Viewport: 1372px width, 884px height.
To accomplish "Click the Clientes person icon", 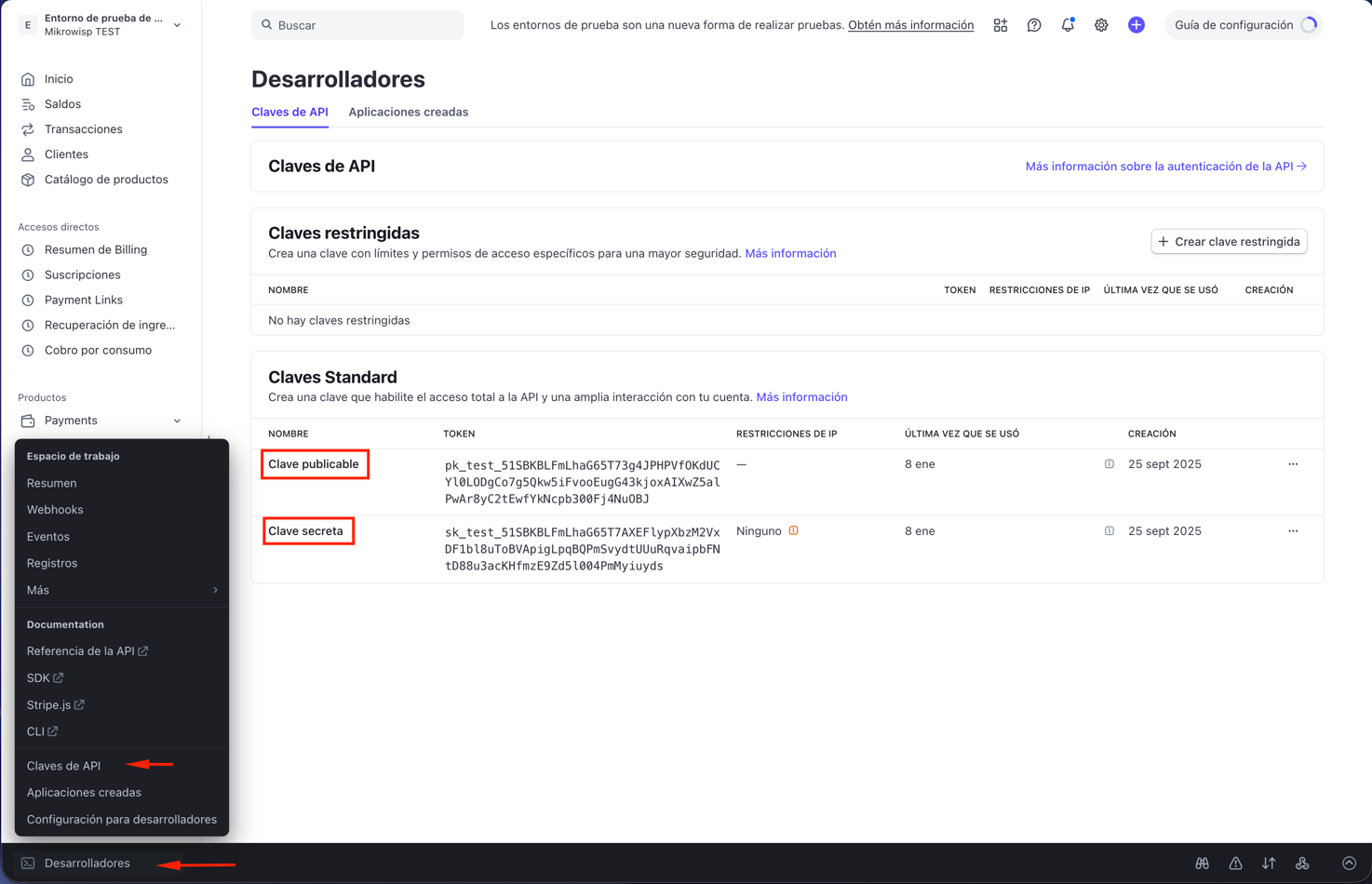I will pos(28,154).
